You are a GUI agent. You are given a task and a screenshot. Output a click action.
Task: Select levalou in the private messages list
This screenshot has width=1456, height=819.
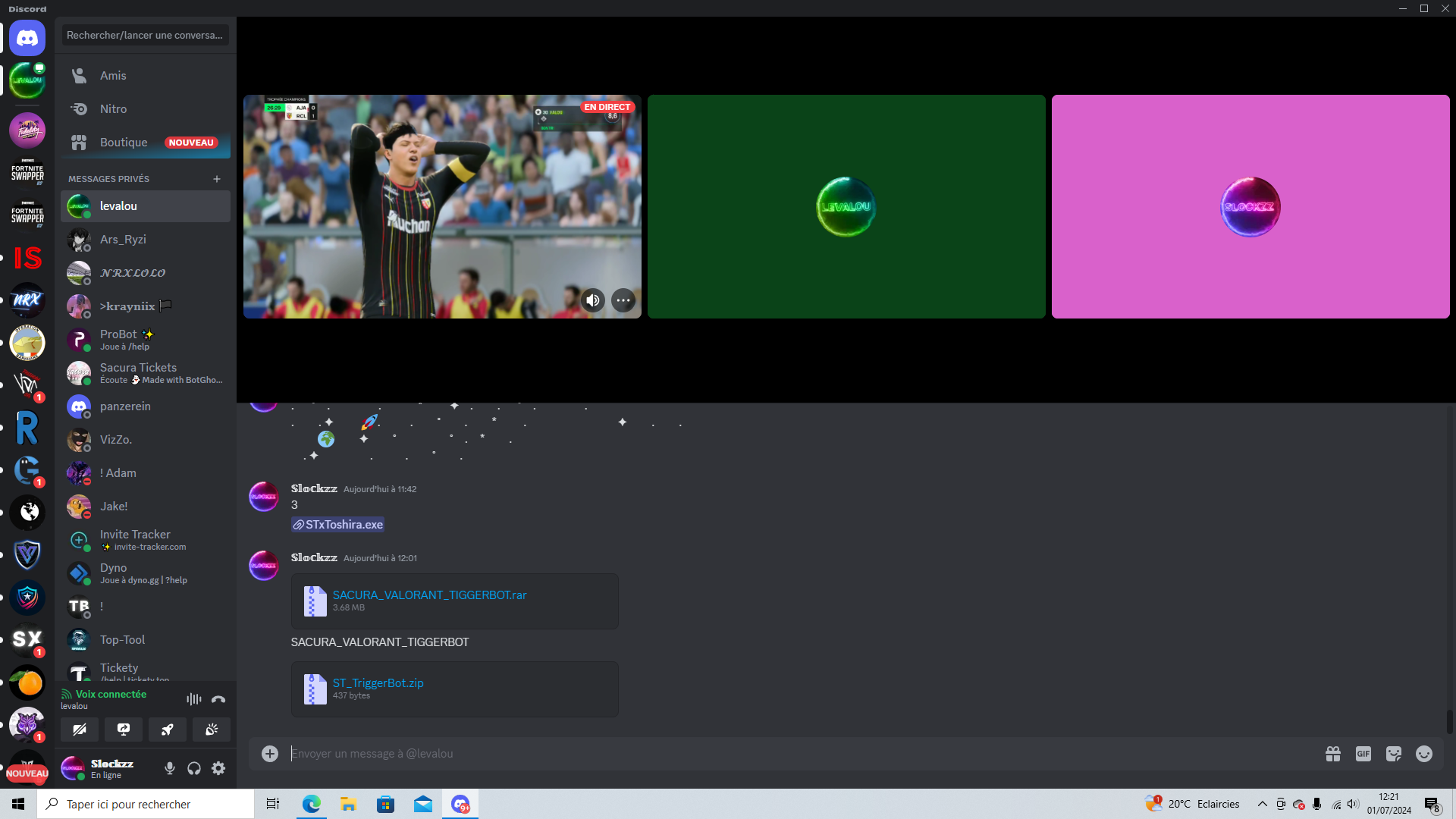pos(146,206)
